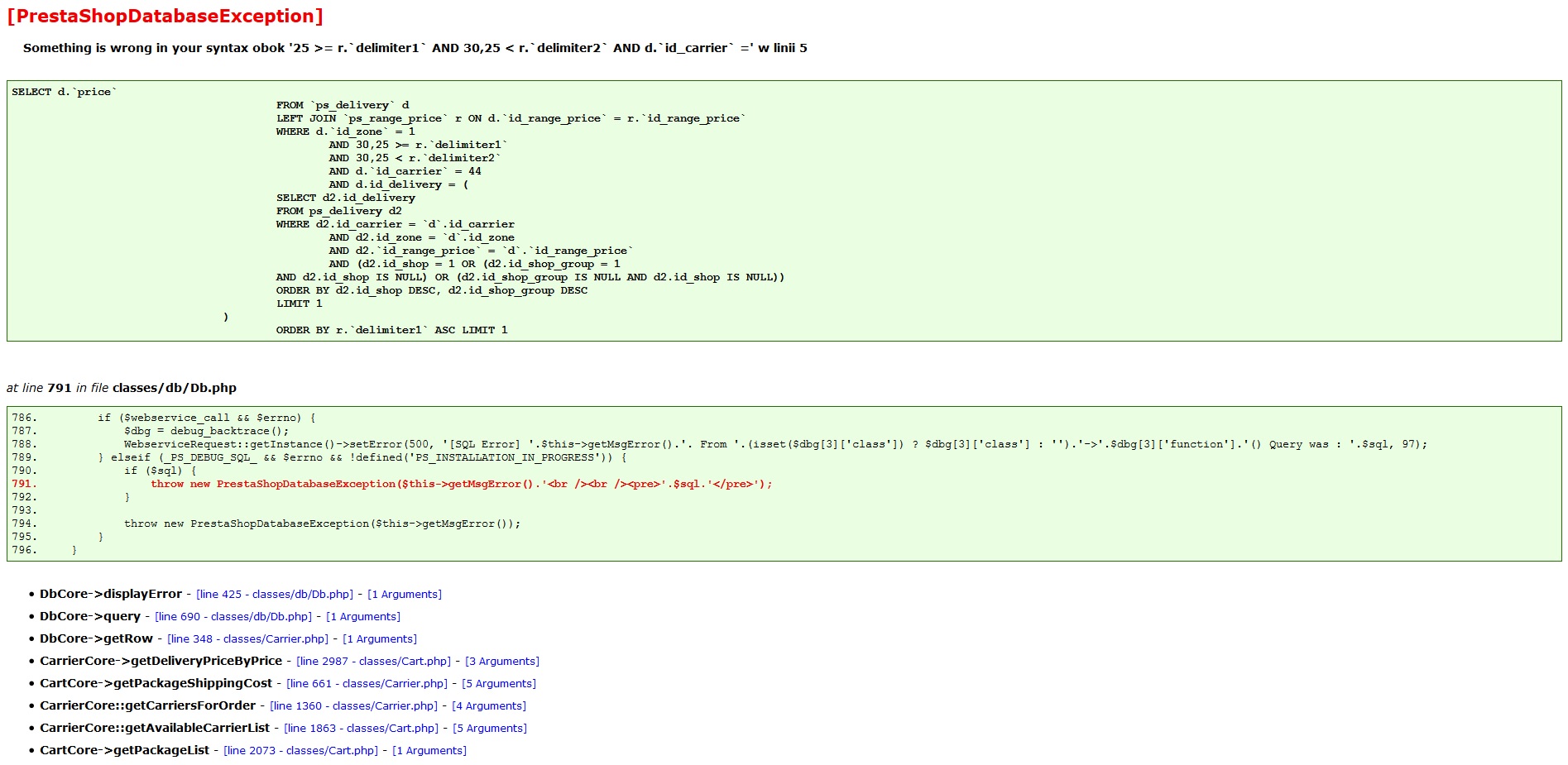Show arguments for DbCore->getRow
Screen dimensions: 1568x765
click(x=380, y=638)
